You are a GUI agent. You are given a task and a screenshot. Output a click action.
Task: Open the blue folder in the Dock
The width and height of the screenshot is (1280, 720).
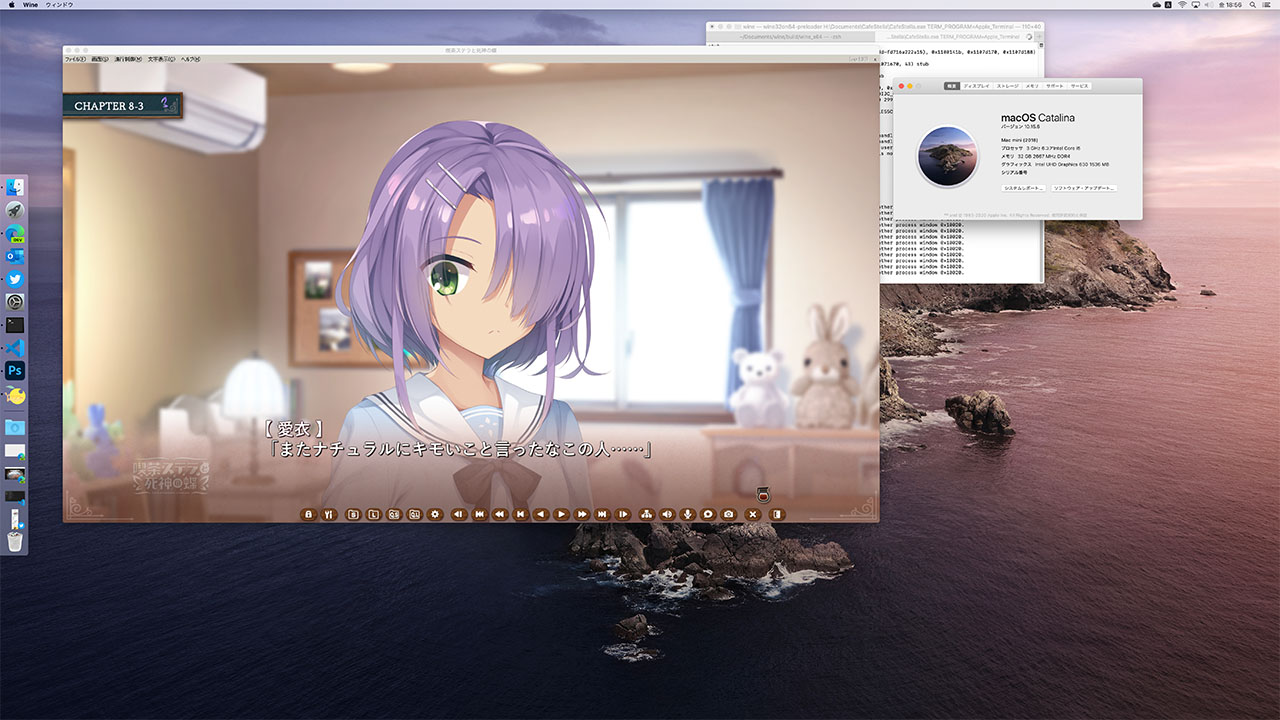pyautogui.click(x=15, y=427)
